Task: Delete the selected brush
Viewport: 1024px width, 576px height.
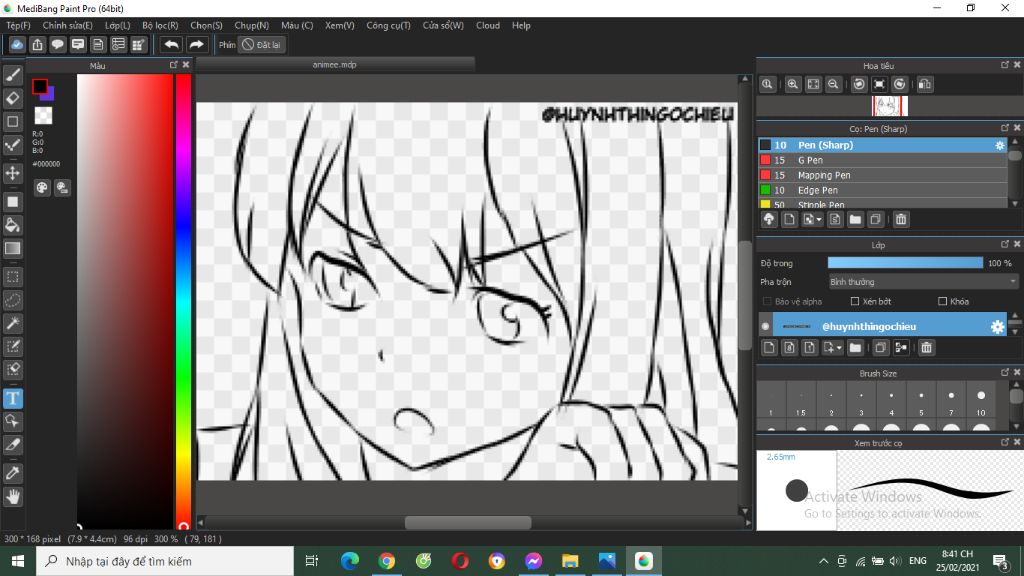Action: click(901, 219)
